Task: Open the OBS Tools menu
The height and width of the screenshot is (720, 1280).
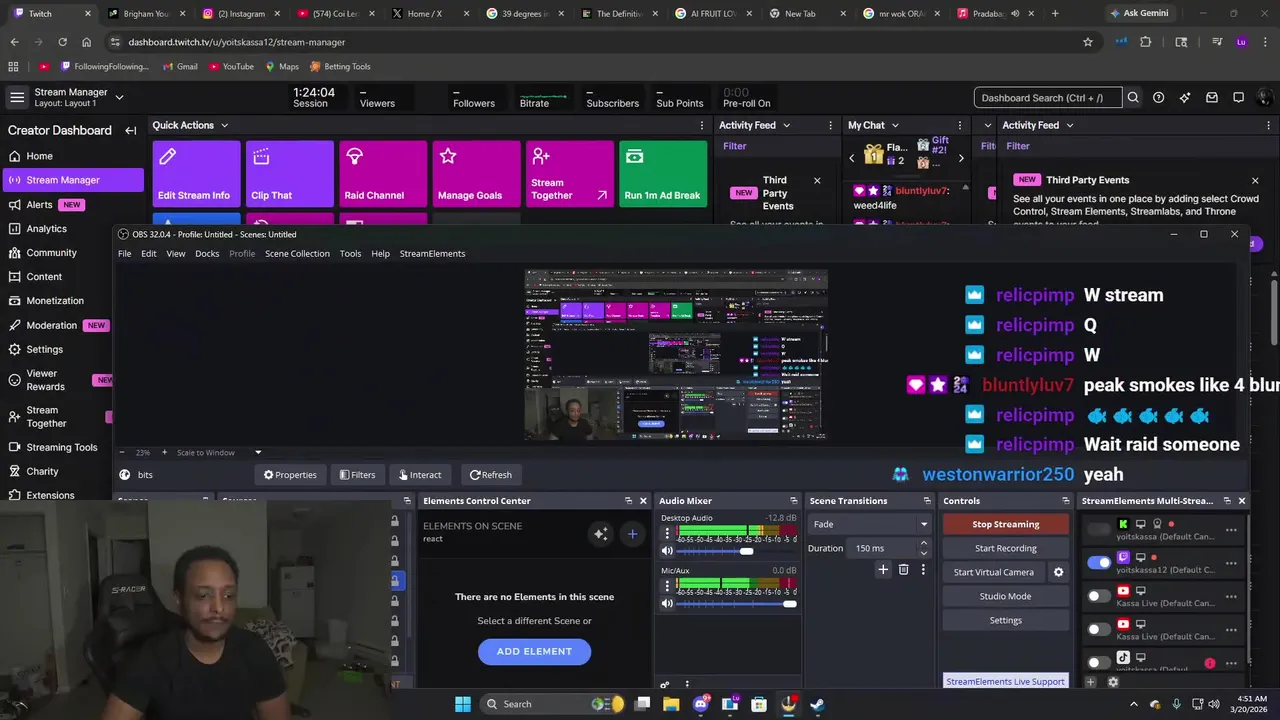Action: click(350, 254)
